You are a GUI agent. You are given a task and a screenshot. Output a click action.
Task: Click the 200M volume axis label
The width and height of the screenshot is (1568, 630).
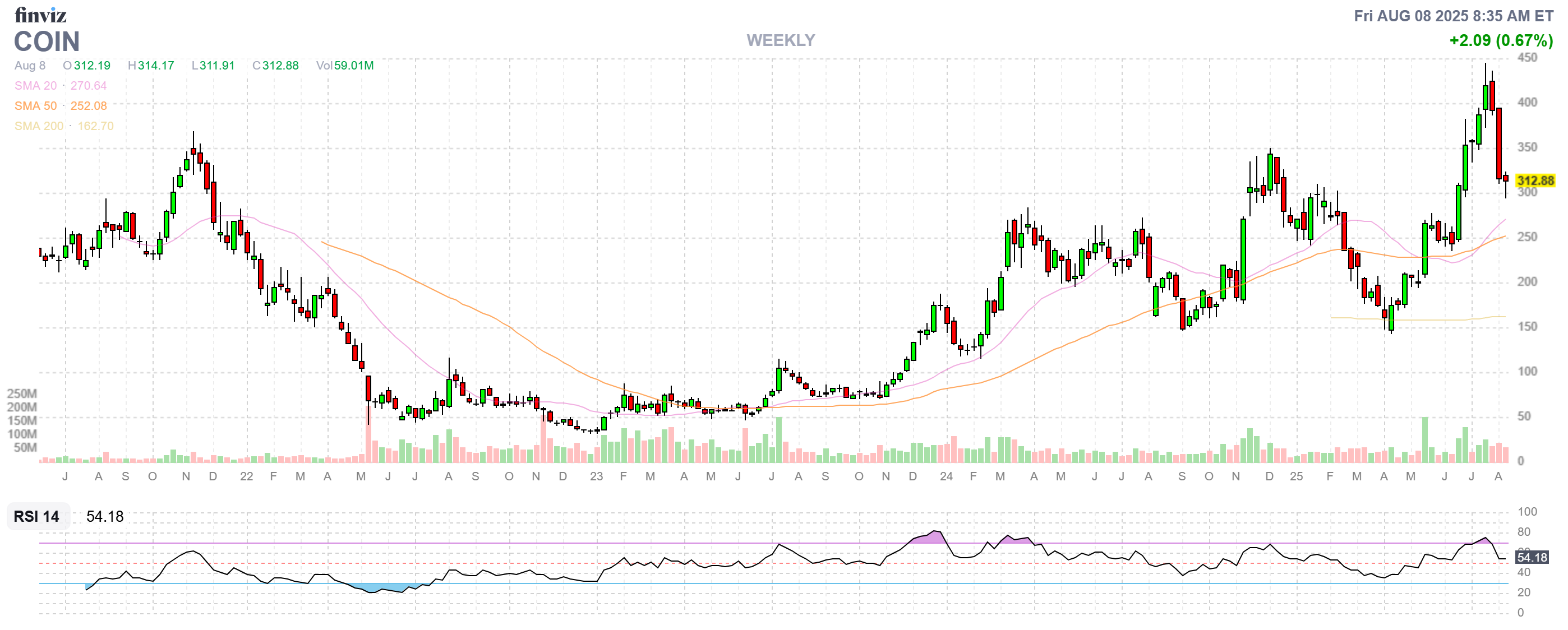22,407
